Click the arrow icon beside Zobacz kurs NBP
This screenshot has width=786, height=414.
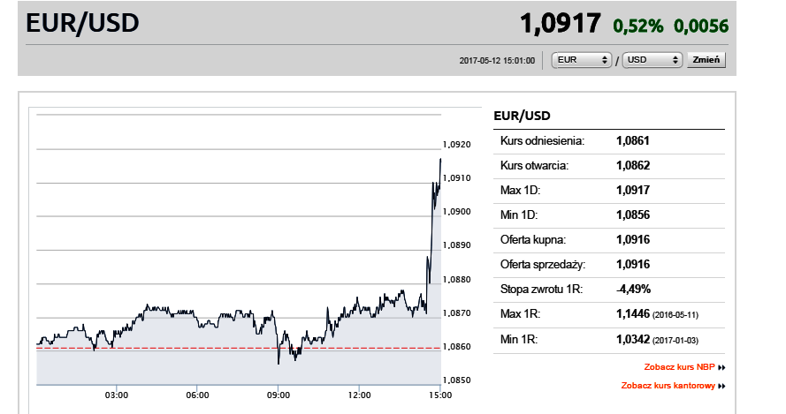click(x=721, y=367)
